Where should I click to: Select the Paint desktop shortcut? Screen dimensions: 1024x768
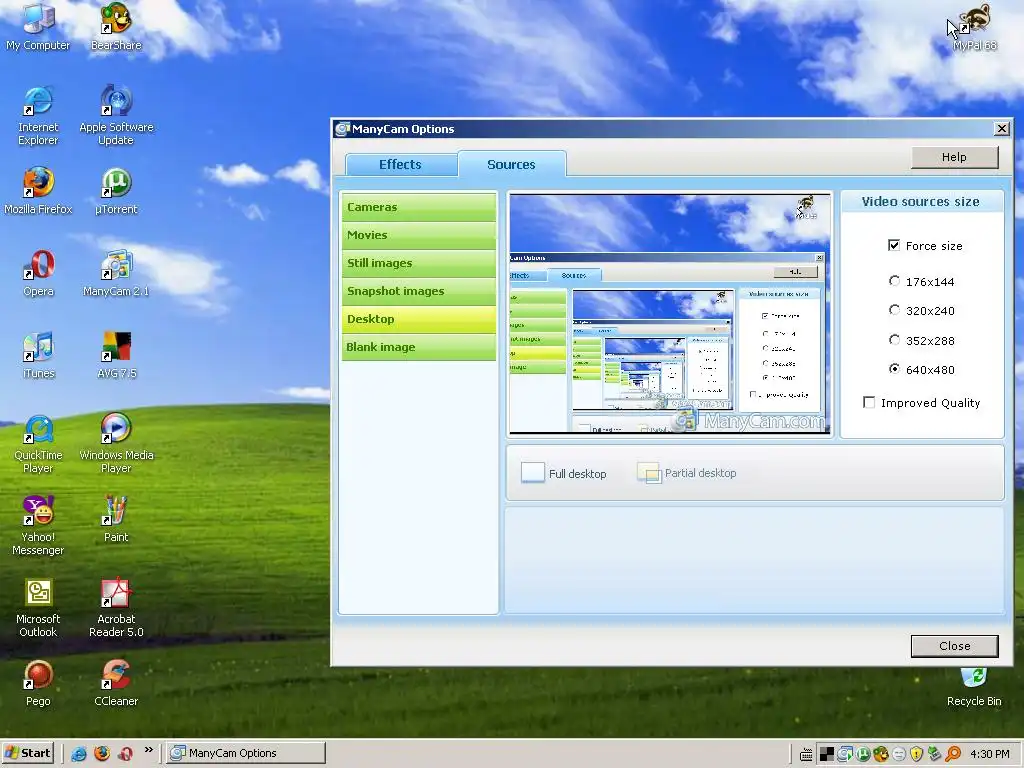[x=116, y=520]
